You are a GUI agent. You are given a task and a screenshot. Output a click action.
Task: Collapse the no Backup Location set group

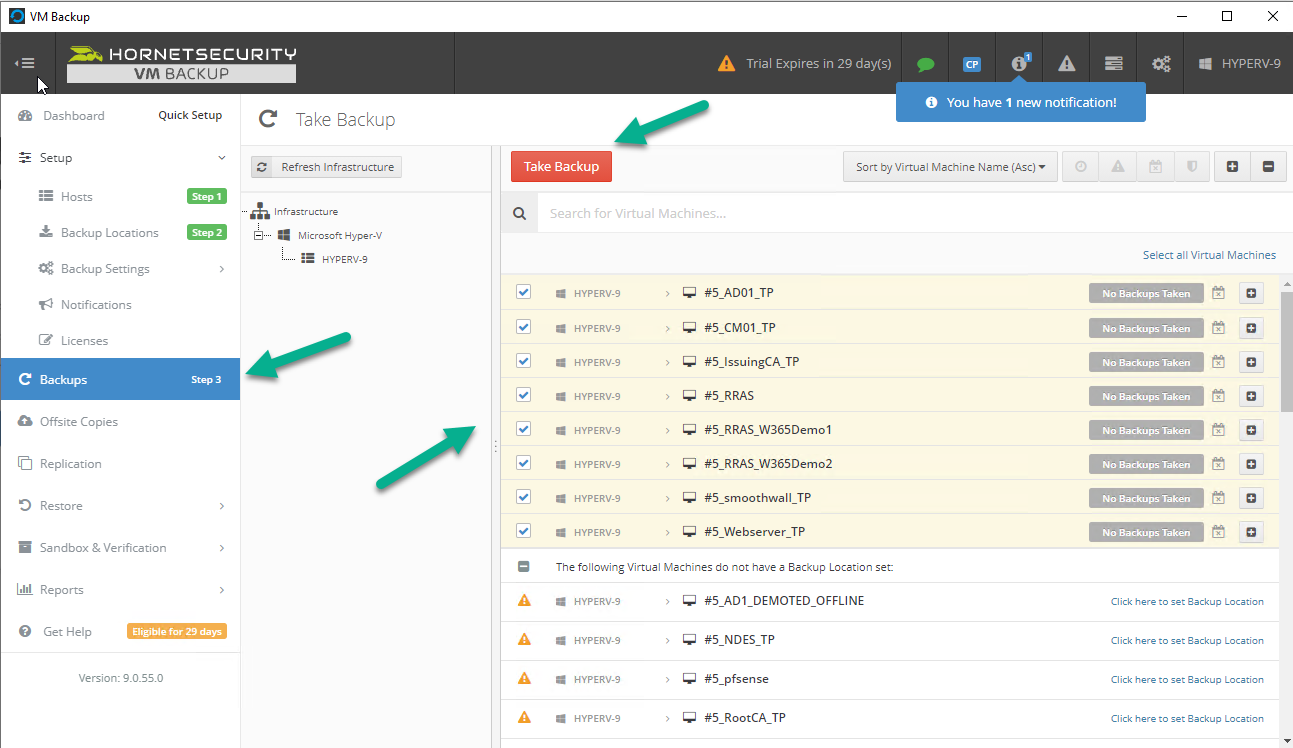(x=523, y=567)
